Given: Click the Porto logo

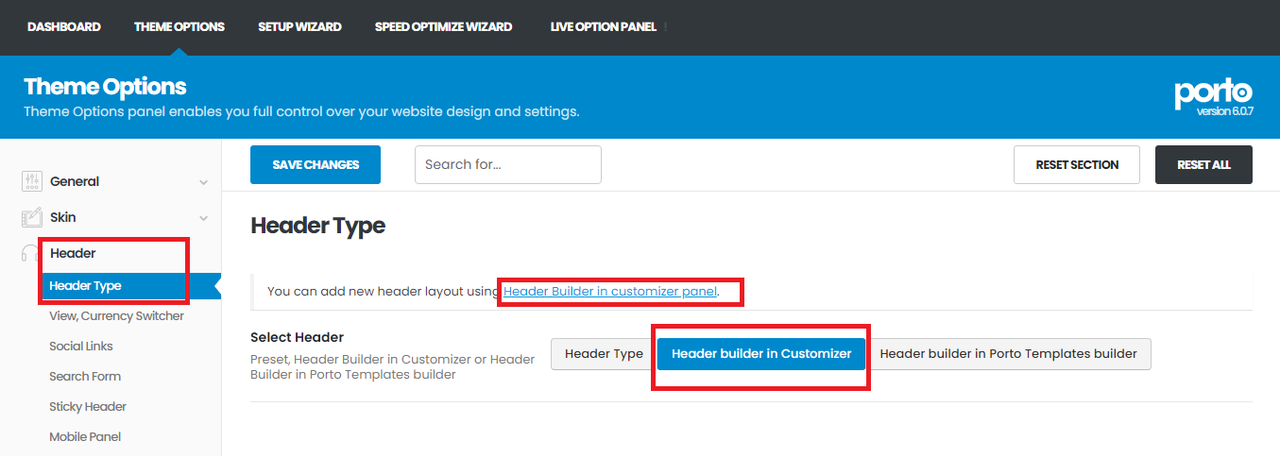Looking at the screenshot, I should pyautogui.click(x=1213, y=93).
